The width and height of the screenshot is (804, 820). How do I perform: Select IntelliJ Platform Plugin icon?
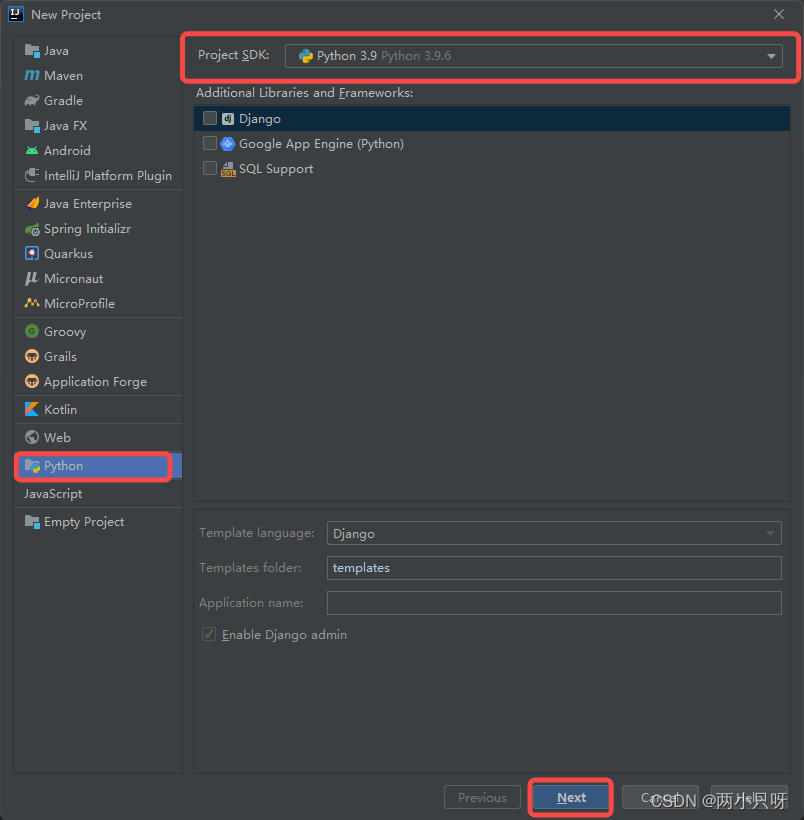32,175
